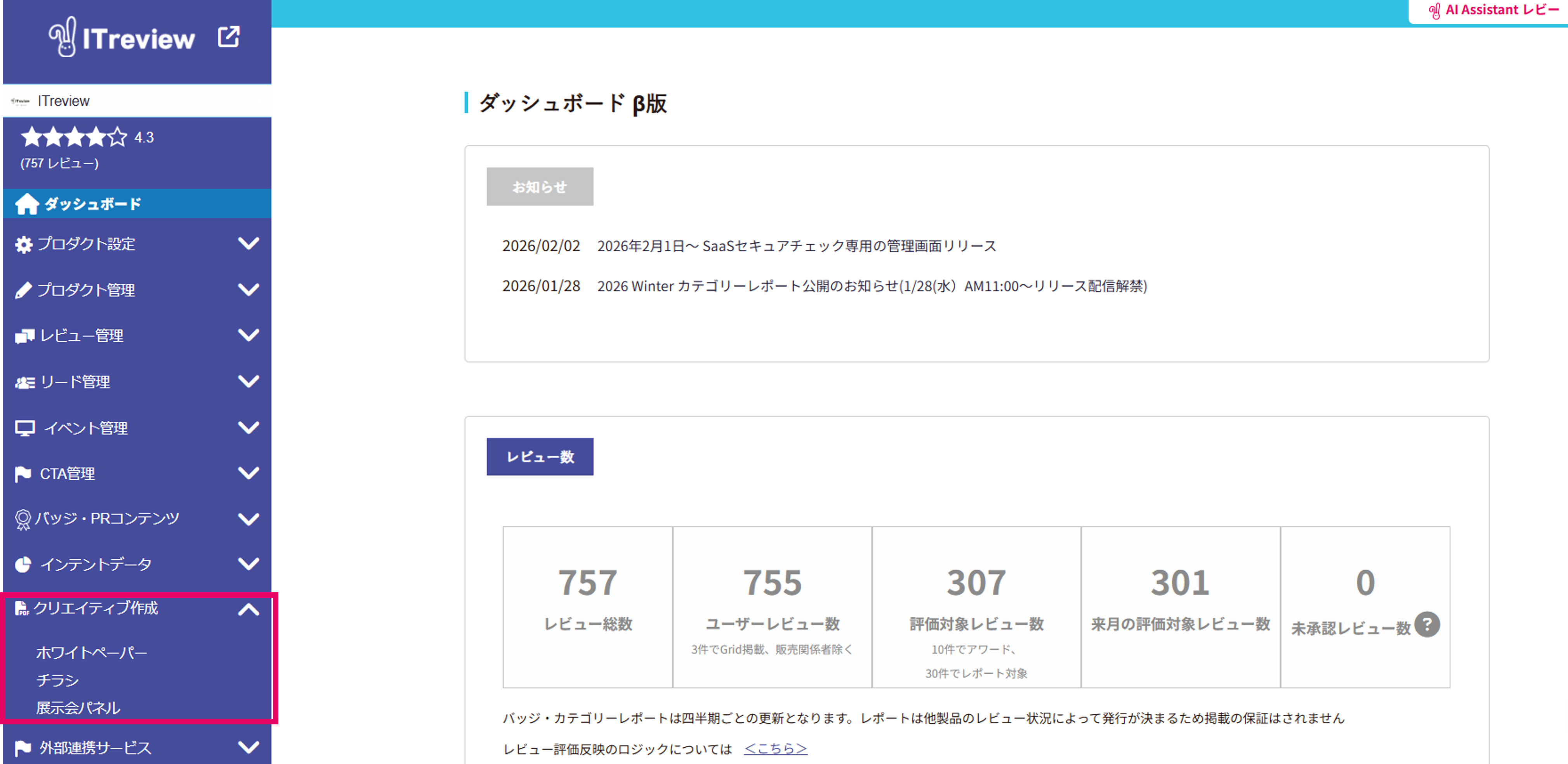Viewport: 1568px width, 764px height.
Task: Click the help question mark beside 未承認レビュー数
Action: [1427, 625]
